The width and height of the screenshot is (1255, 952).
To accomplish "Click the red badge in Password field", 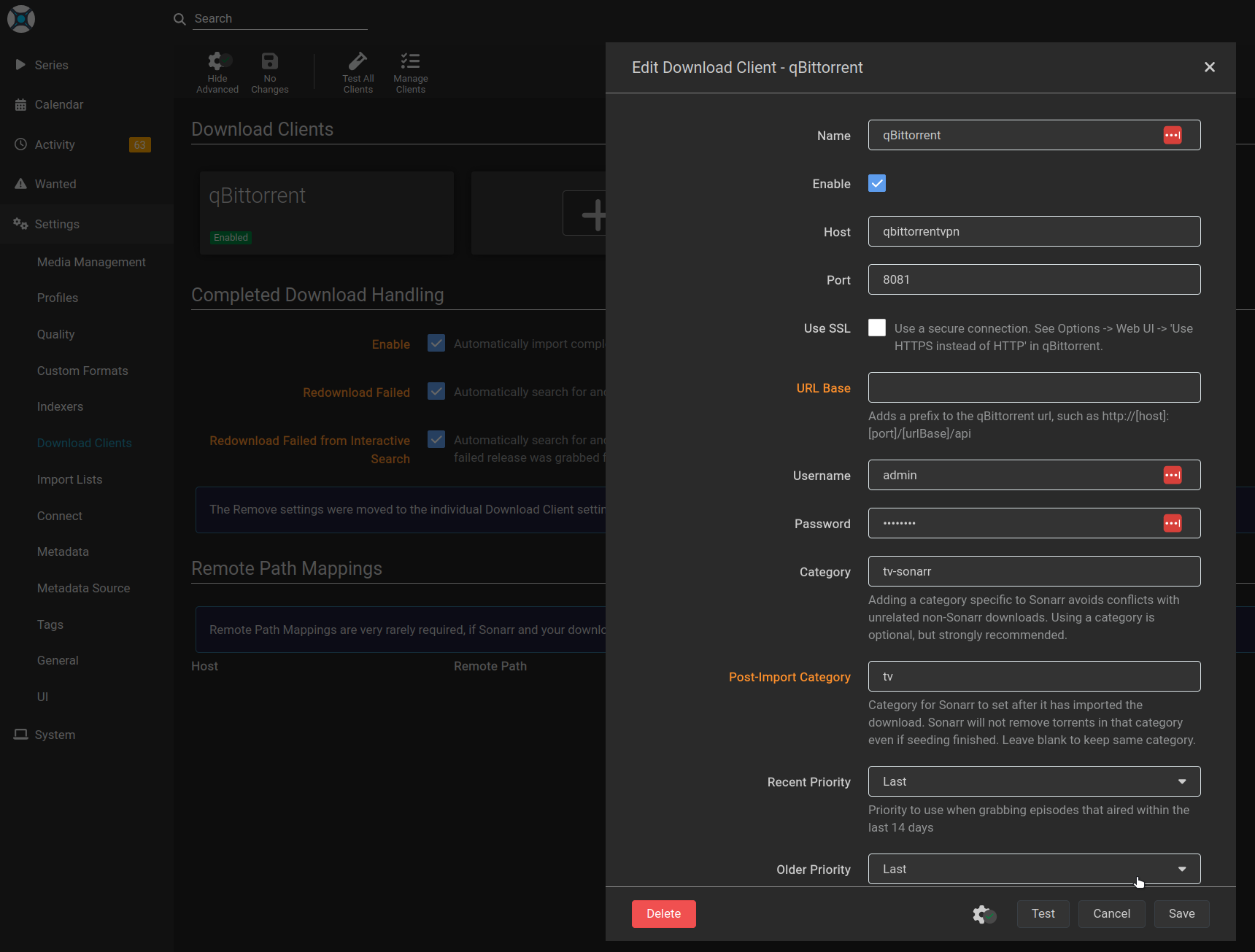I will pyautogui.click(x=1173, y=523).
